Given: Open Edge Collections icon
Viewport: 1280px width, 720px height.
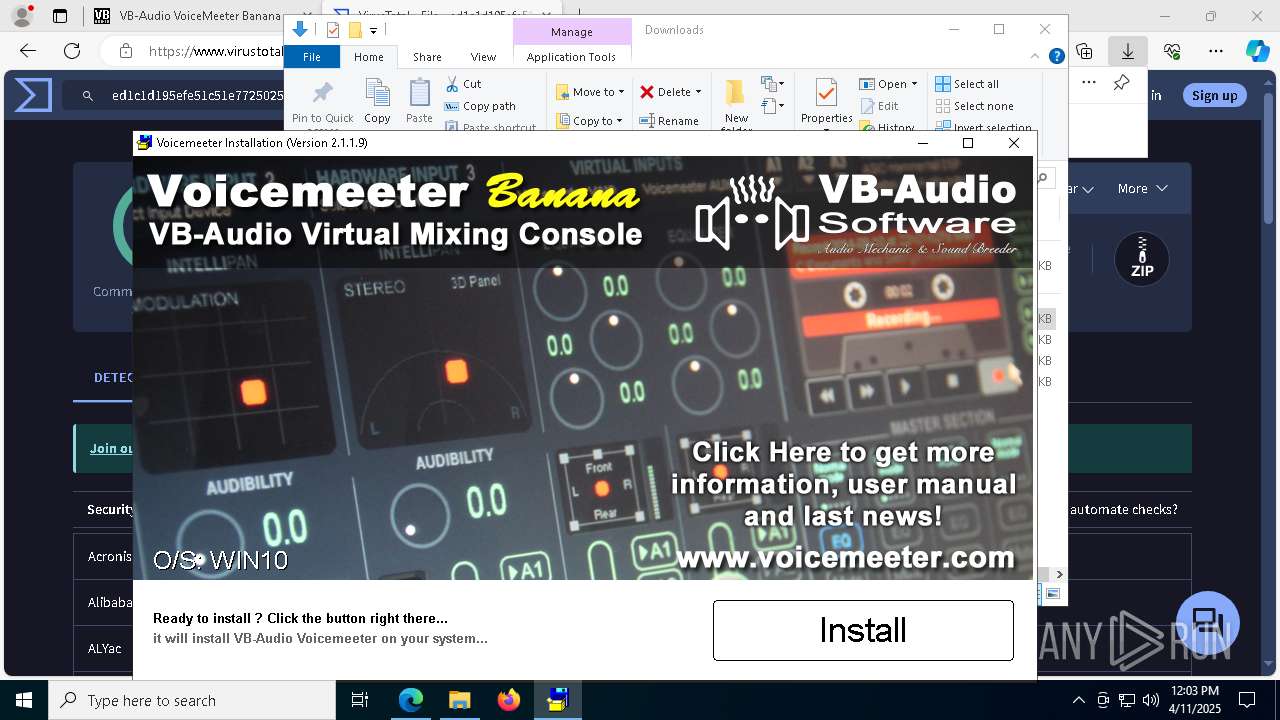Looking at the screenshot, I should point(1085,51).
